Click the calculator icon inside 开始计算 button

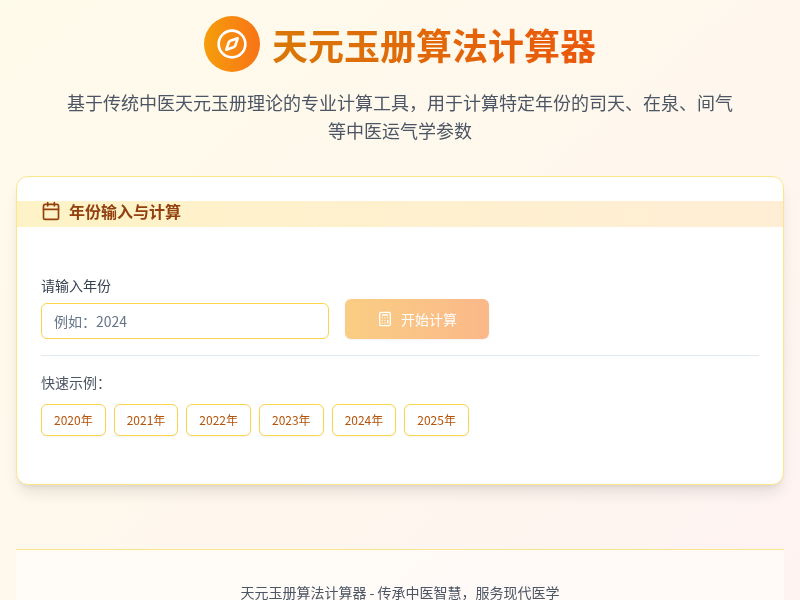pos(385,319)
